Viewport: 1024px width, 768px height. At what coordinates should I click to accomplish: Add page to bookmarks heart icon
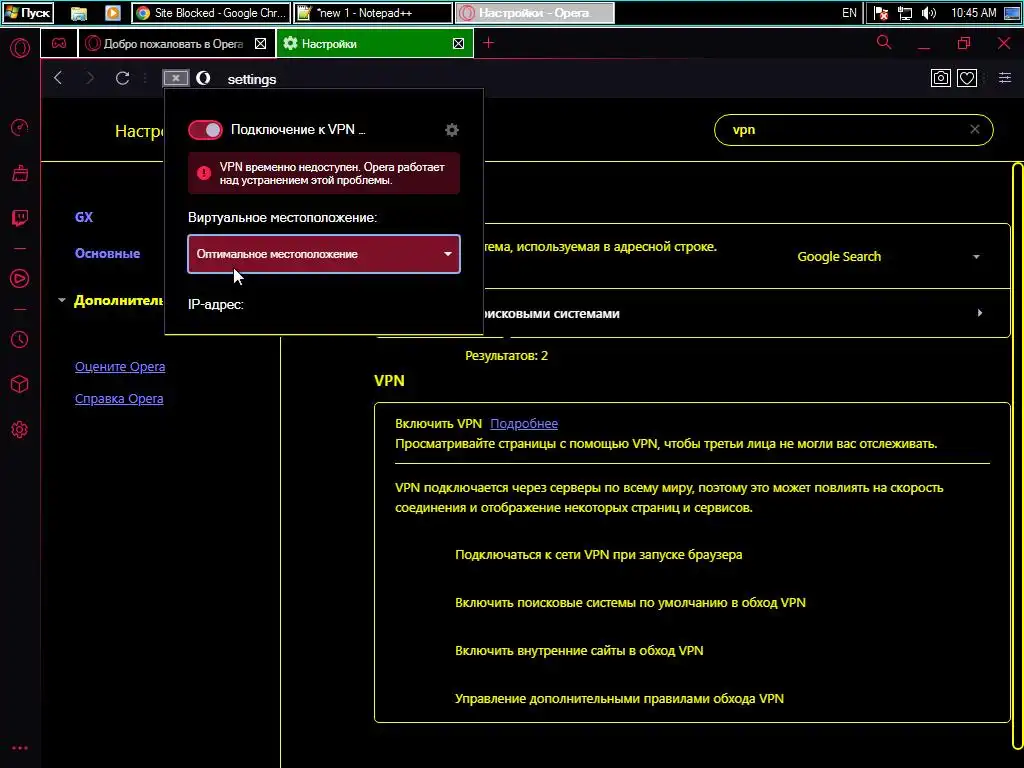click(x=967, y=78)
